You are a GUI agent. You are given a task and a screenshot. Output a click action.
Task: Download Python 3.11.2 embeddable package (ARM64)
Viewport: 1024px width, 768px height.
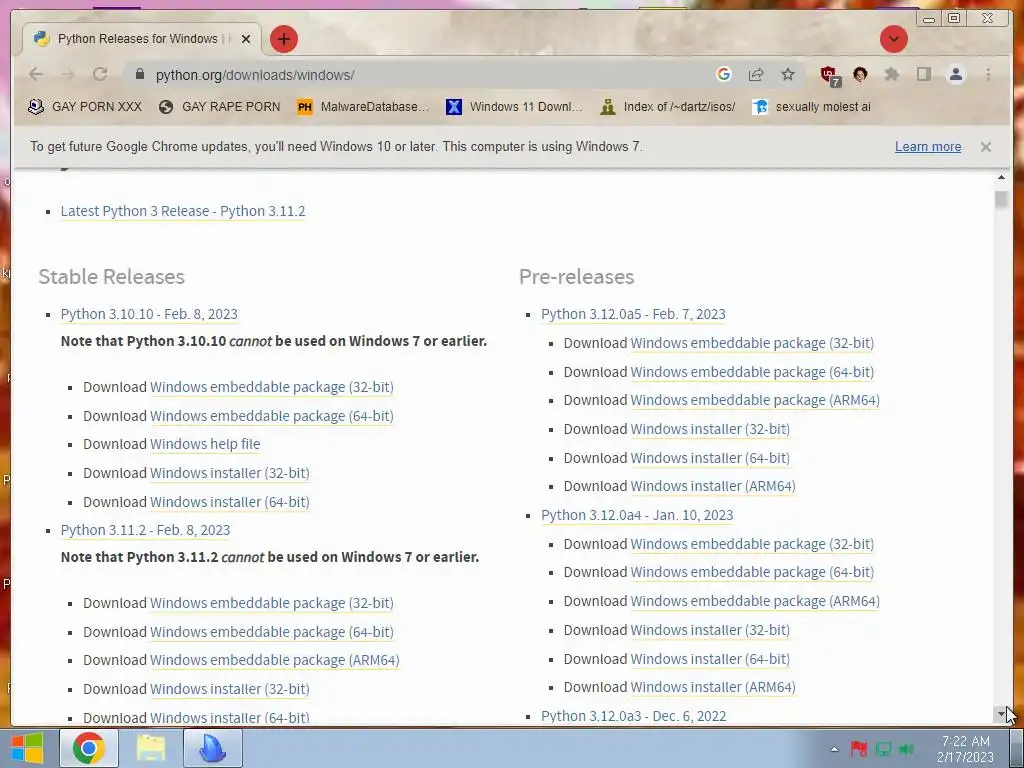275,660
